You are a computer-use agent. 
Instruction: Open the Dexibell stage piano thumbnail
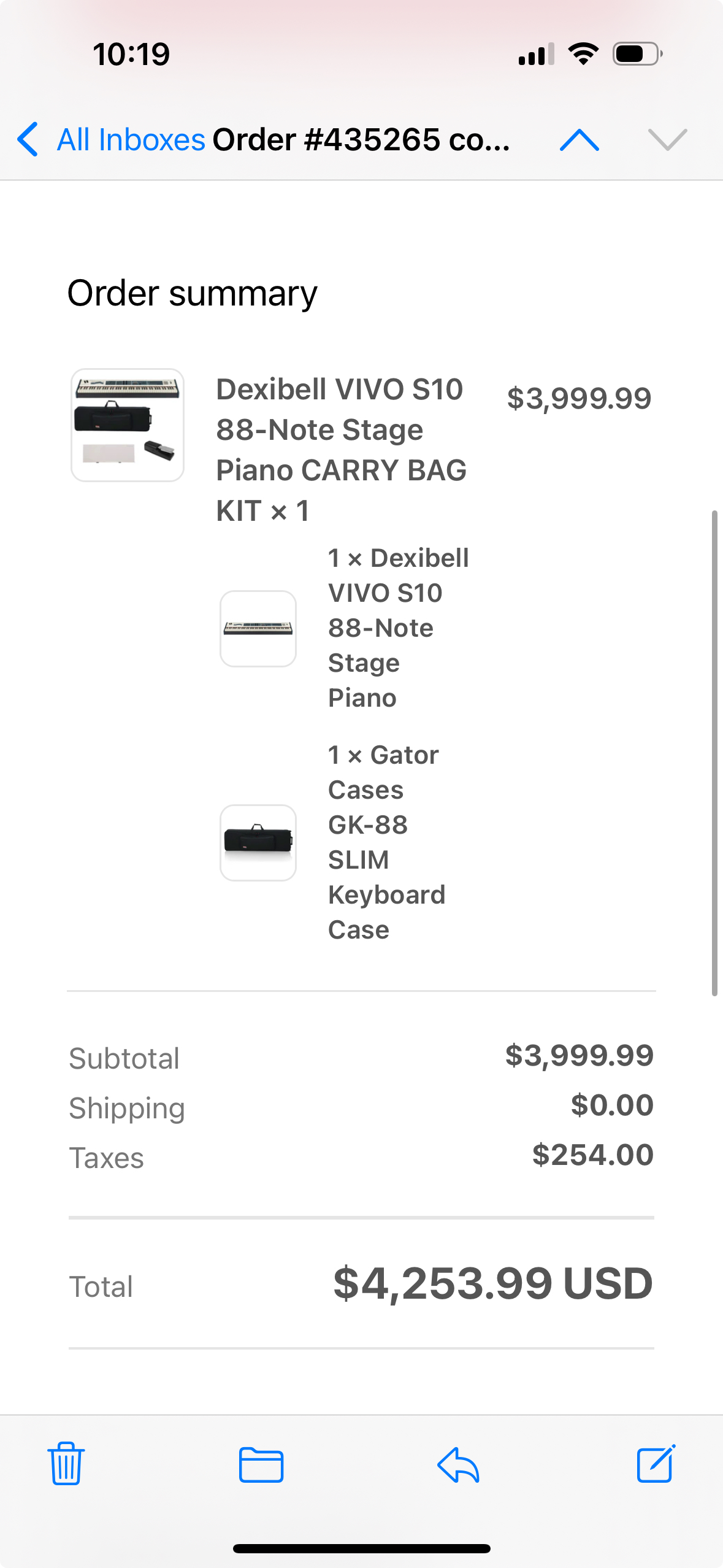tap(258, 629)
